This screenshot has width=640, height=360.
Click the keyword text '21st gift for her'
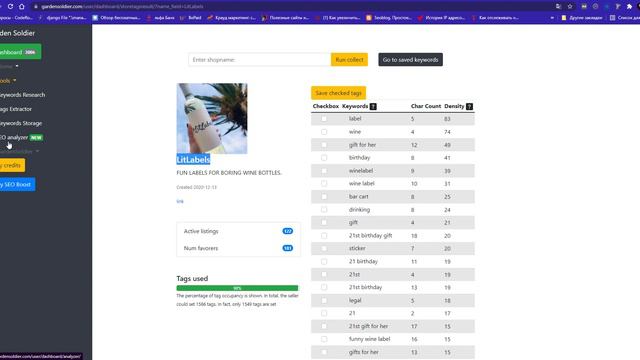coord(369,326)
